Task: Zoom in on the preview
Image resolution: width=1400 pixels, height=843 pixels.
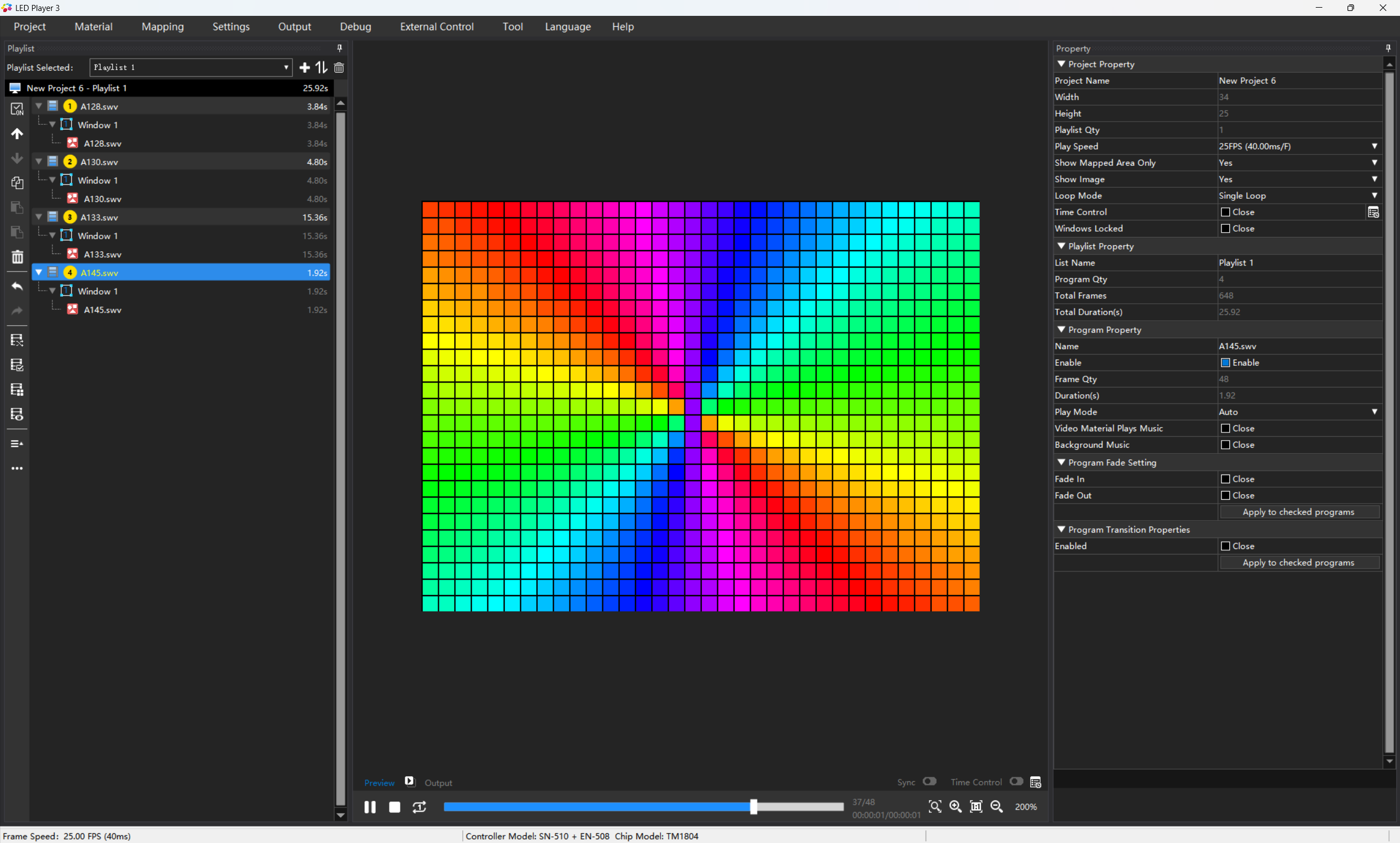Action: point(955,807)
